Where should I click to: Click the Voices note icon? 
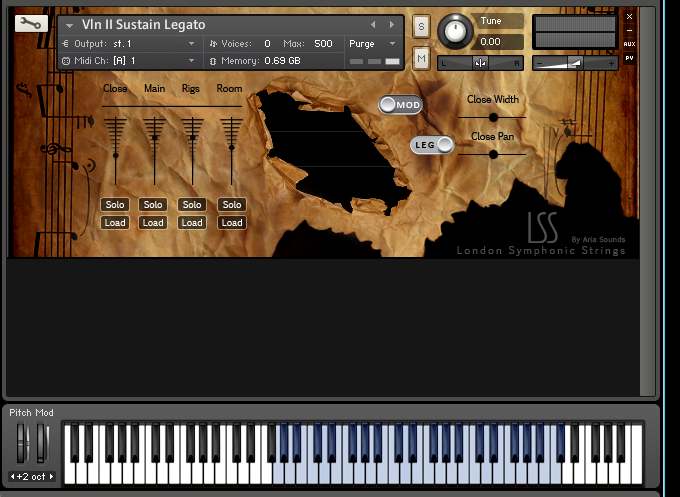coord(213,44)
